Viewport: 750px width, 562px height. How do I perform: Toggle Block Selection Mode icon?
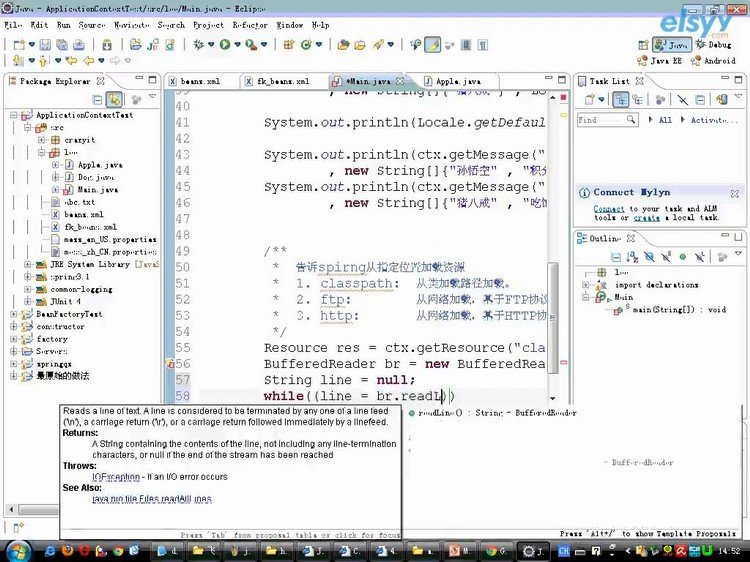point(466,45)
